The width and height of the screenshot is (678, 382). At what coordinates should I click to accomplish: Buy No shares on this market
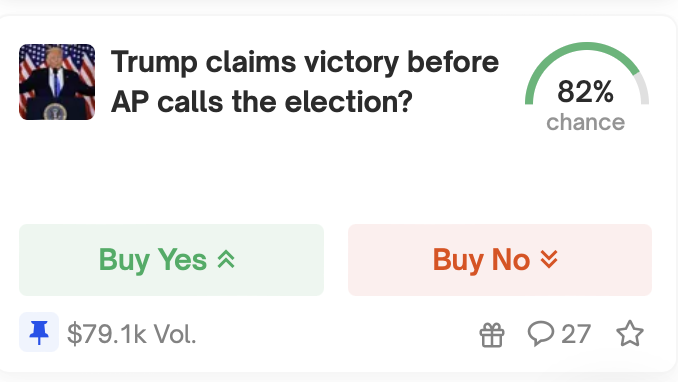[x=500, y=260]
